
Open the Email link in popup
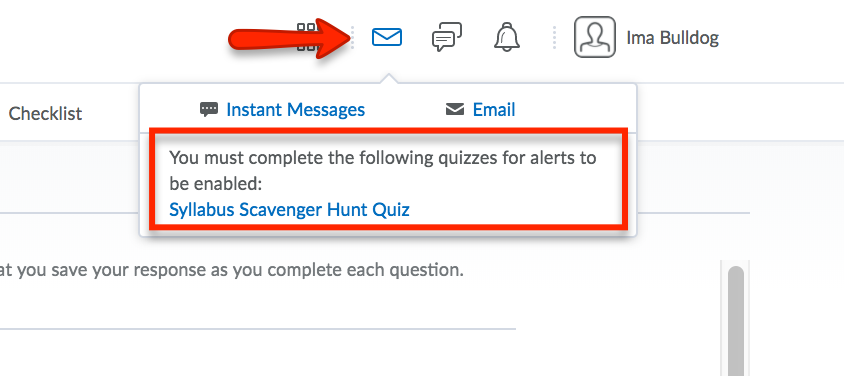coord(494,110)
